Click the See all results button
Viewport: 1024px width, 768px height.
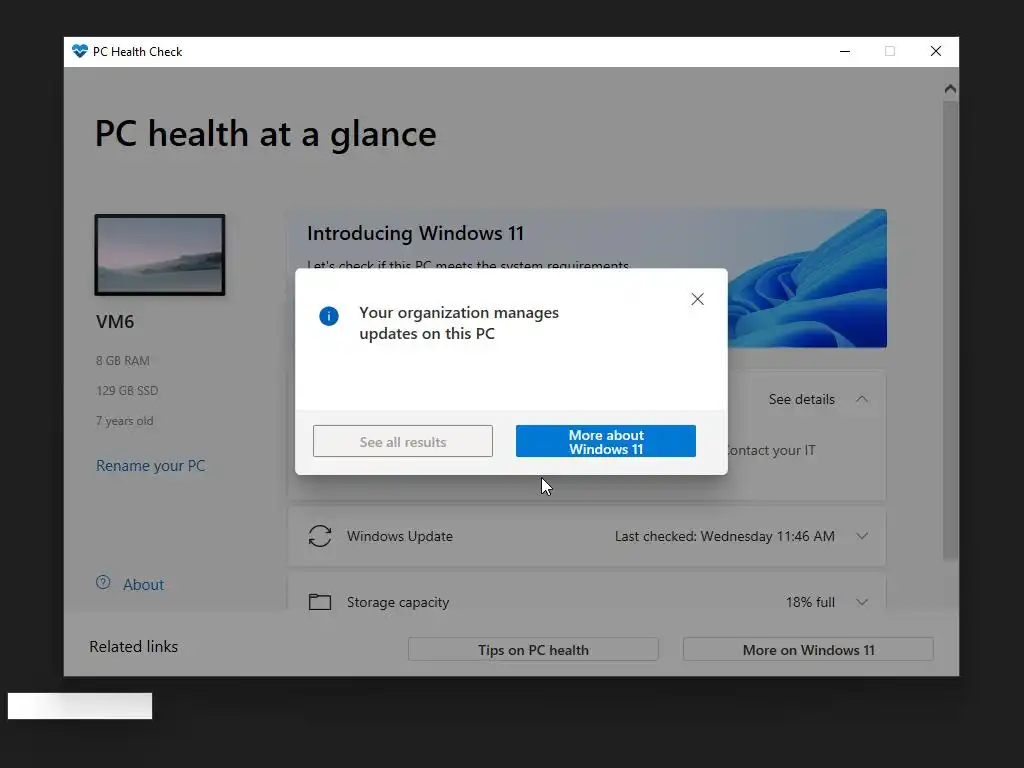pos(402,441)
